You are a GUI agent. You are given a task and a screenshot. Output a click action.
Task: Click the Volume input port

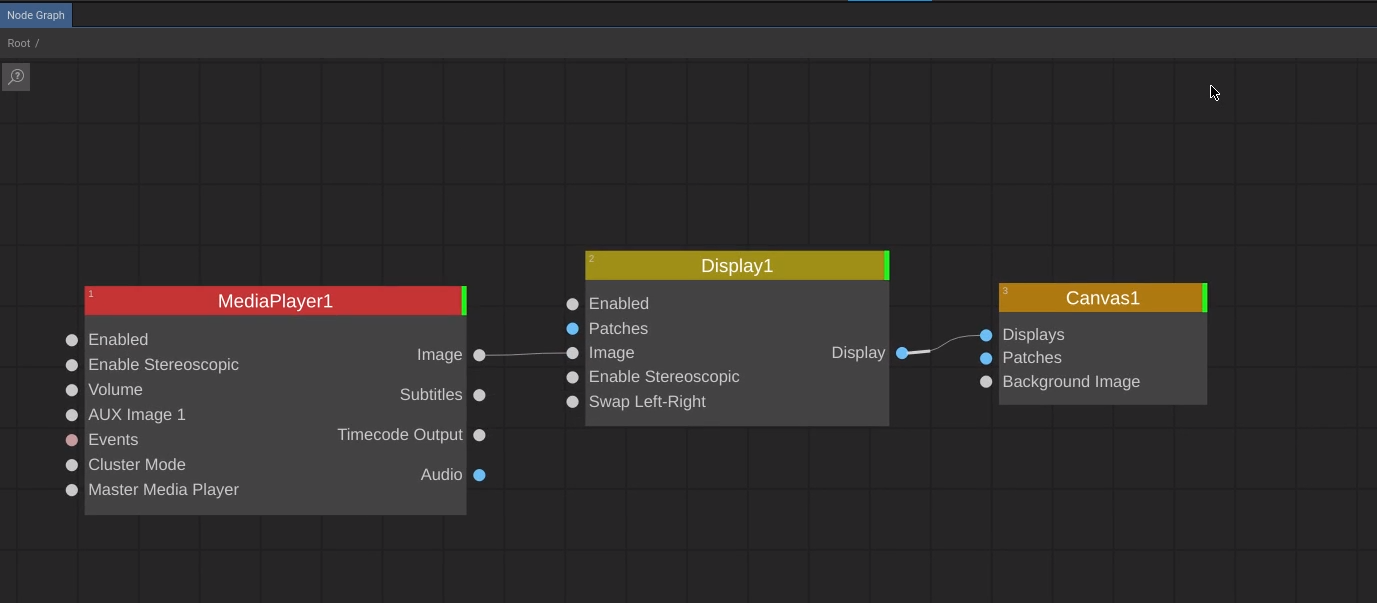[x=72, y=390]
